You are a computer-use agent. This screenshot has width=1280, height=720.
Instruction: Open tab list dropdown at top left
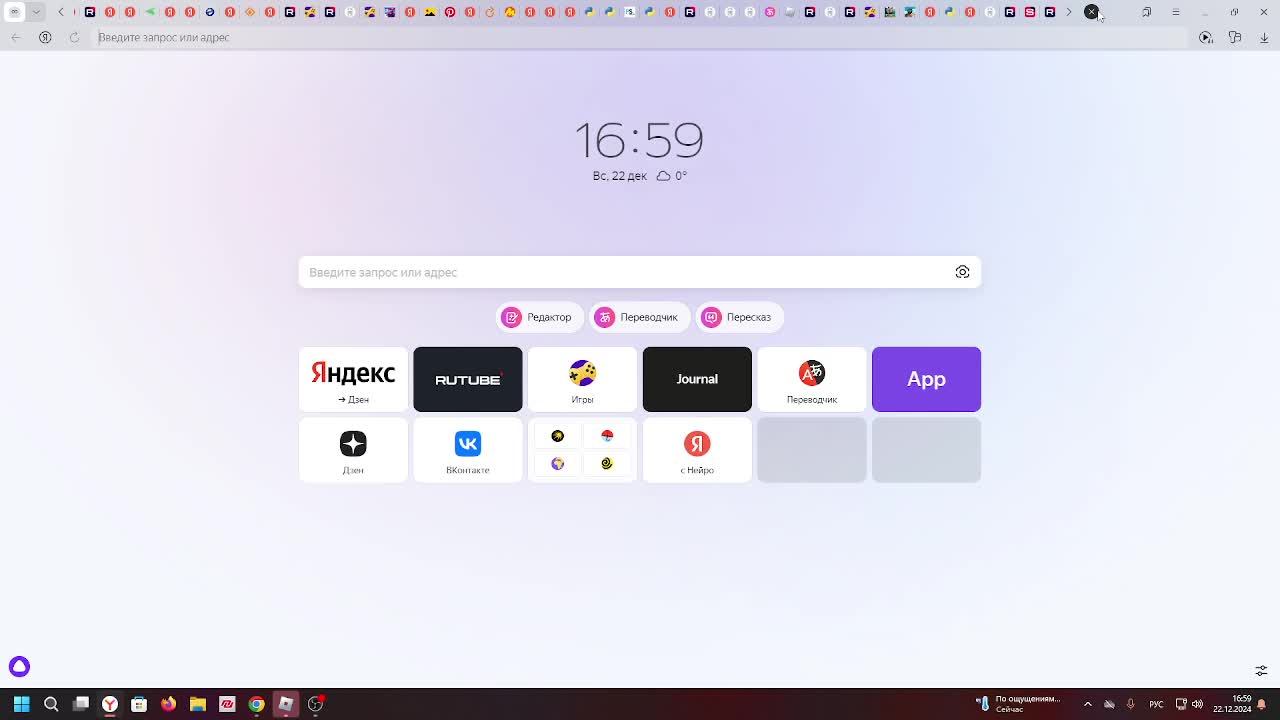[36, 12]
